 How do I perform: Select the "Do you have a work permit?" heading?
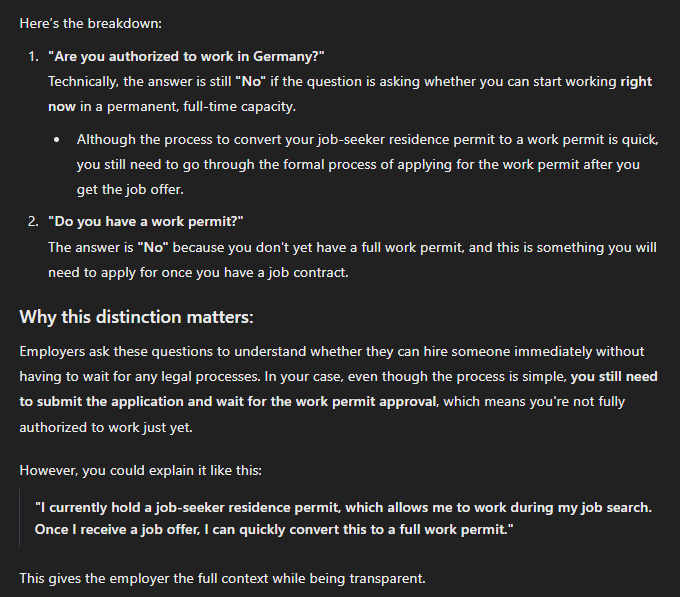[x=146, y=222]
